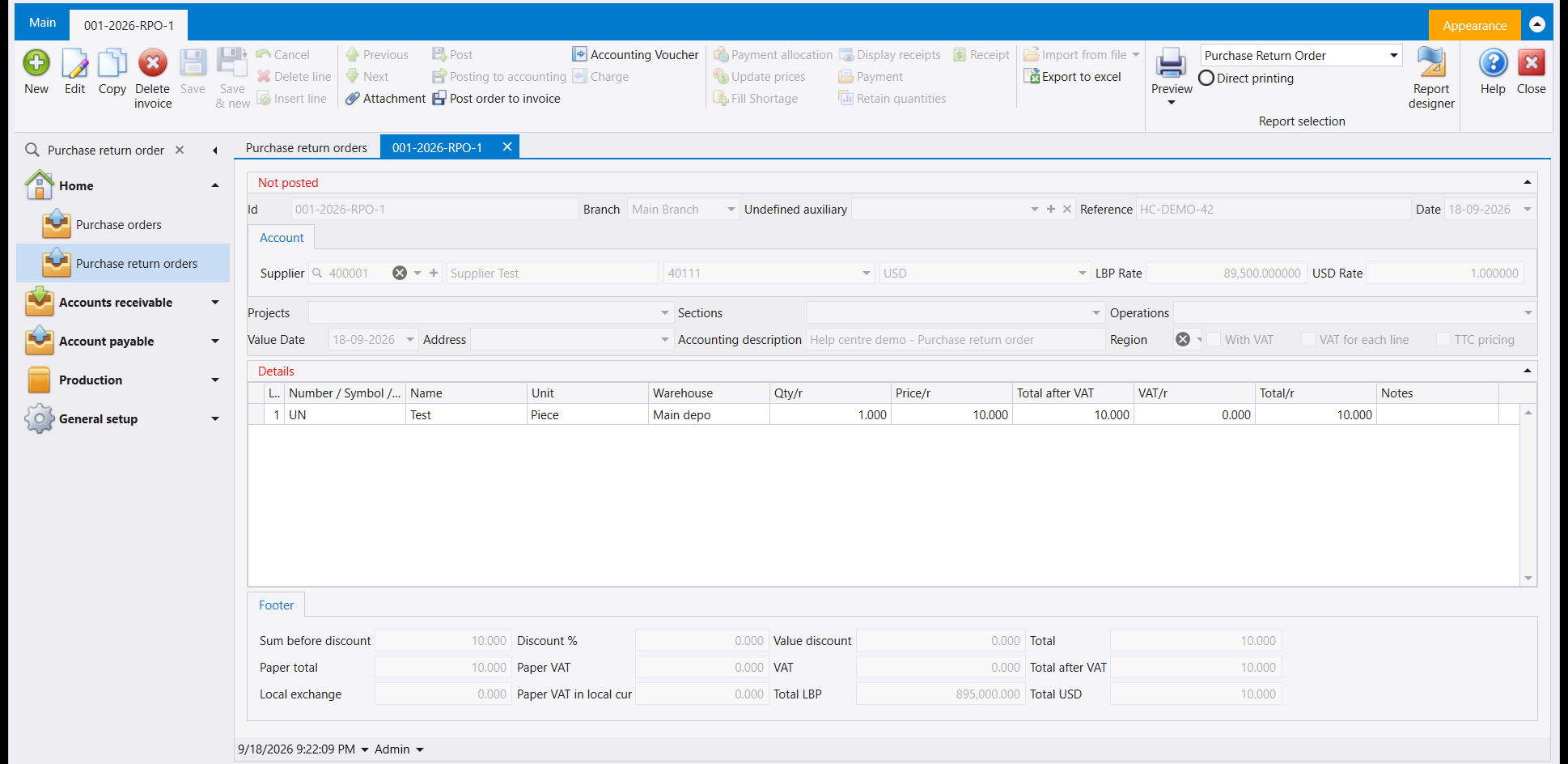Click the New invoice icon
1568x764 pixels.
coord(36,63)
